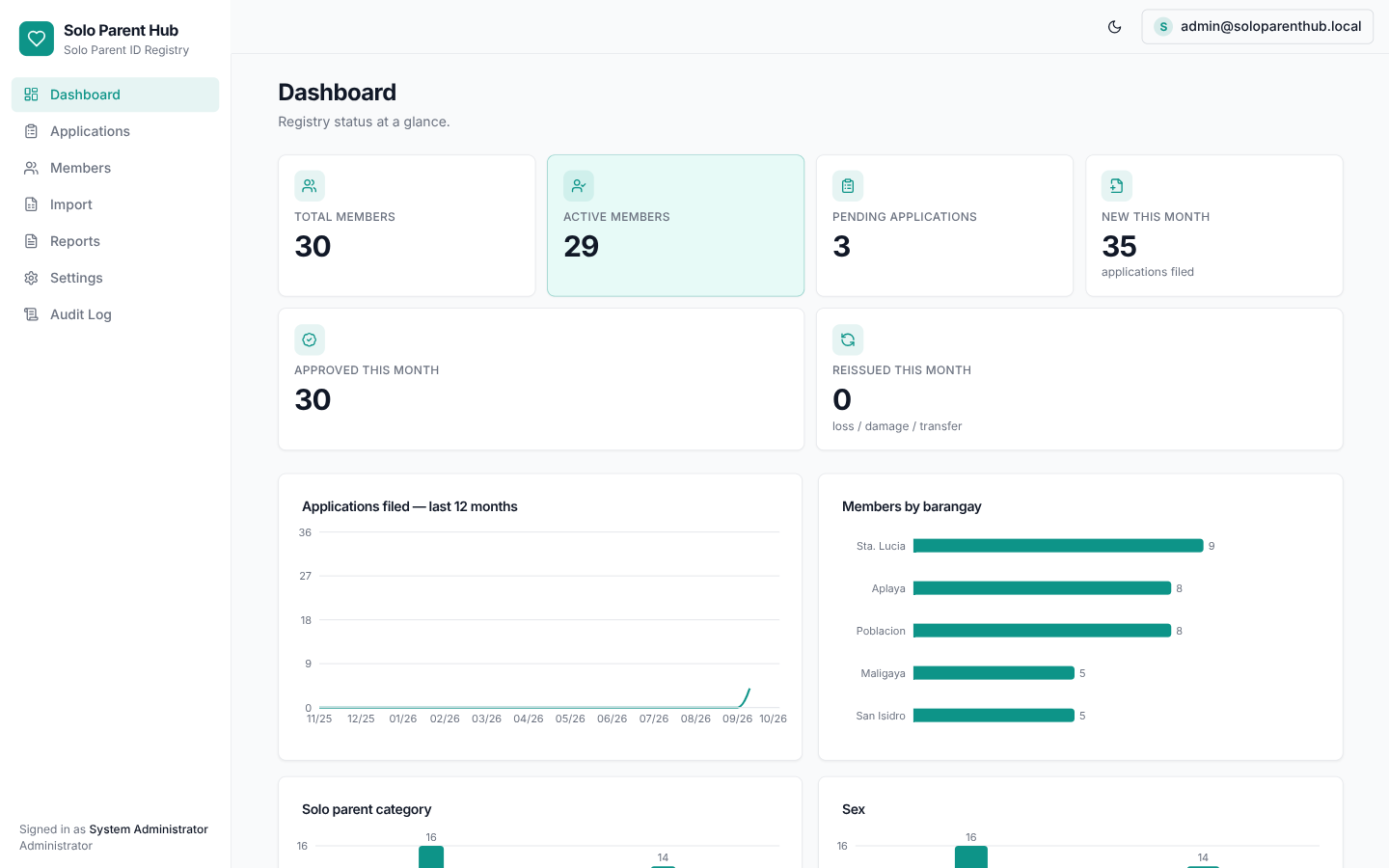Viewport: 1389px width, 868px height.
Task: Select the Total Members count of 30
Action: (313, 247)
